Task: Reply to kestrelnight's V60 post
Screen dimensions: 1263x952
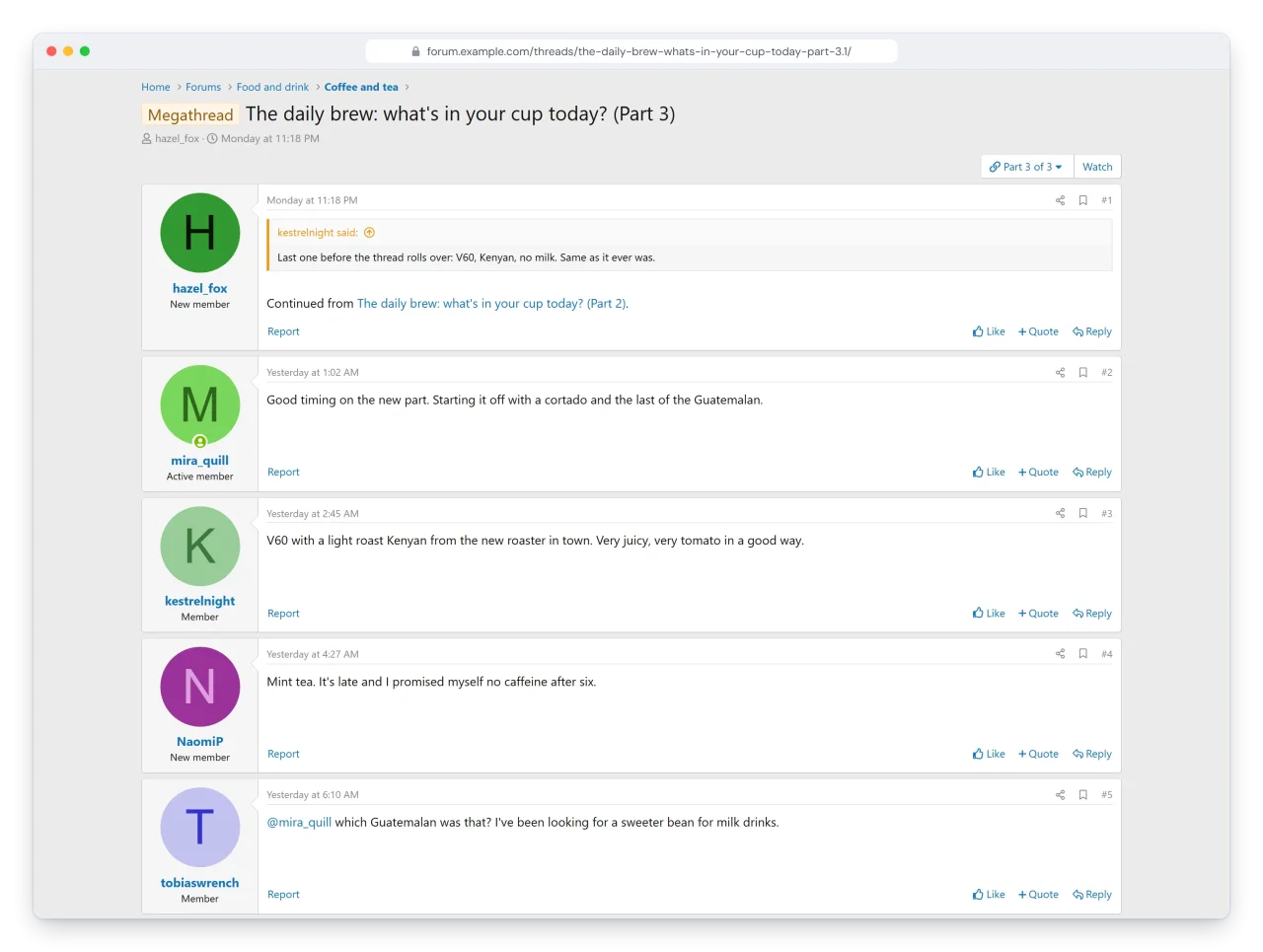Action: tap(1092, 614)
